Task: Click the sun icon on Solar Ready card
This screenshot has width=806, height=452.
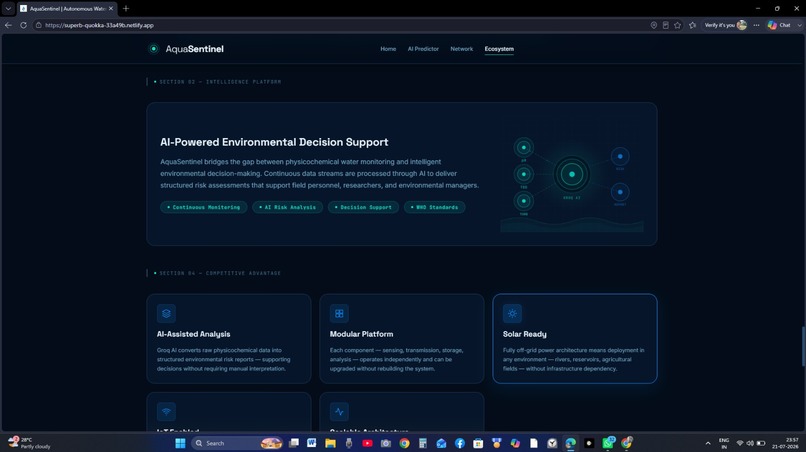Action: (x=512, y=313)
